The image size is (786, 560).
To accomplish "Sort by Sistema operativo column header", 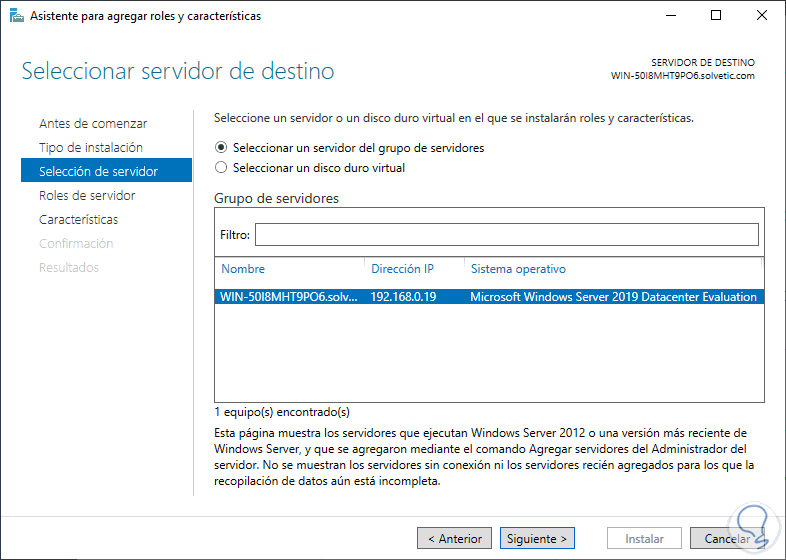I will (518, 269).
